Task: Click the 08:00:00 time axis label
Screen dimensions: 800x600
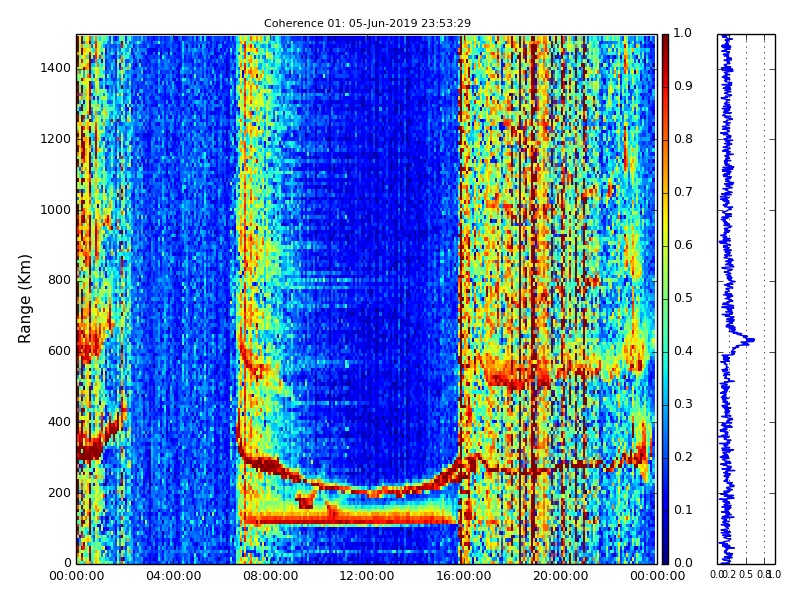Action: click(x=270, y=576)
